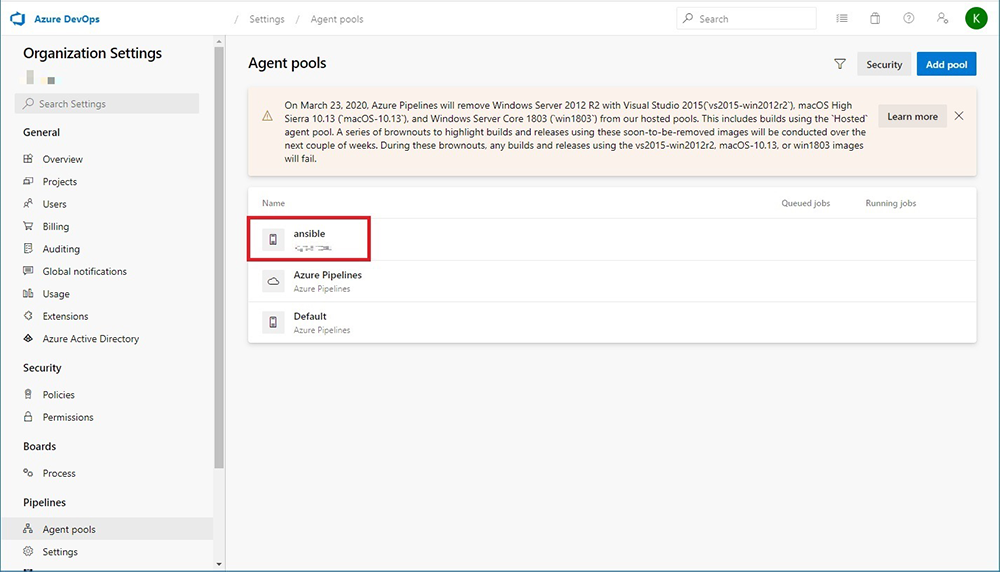Click the Running jobs column header
Screen dimensions: 1000x572
click(890, 203)
